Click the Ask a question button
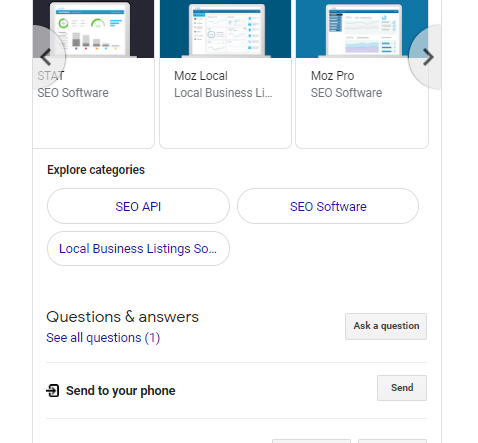This screenshot has width=478, height=443. point(386,326)
